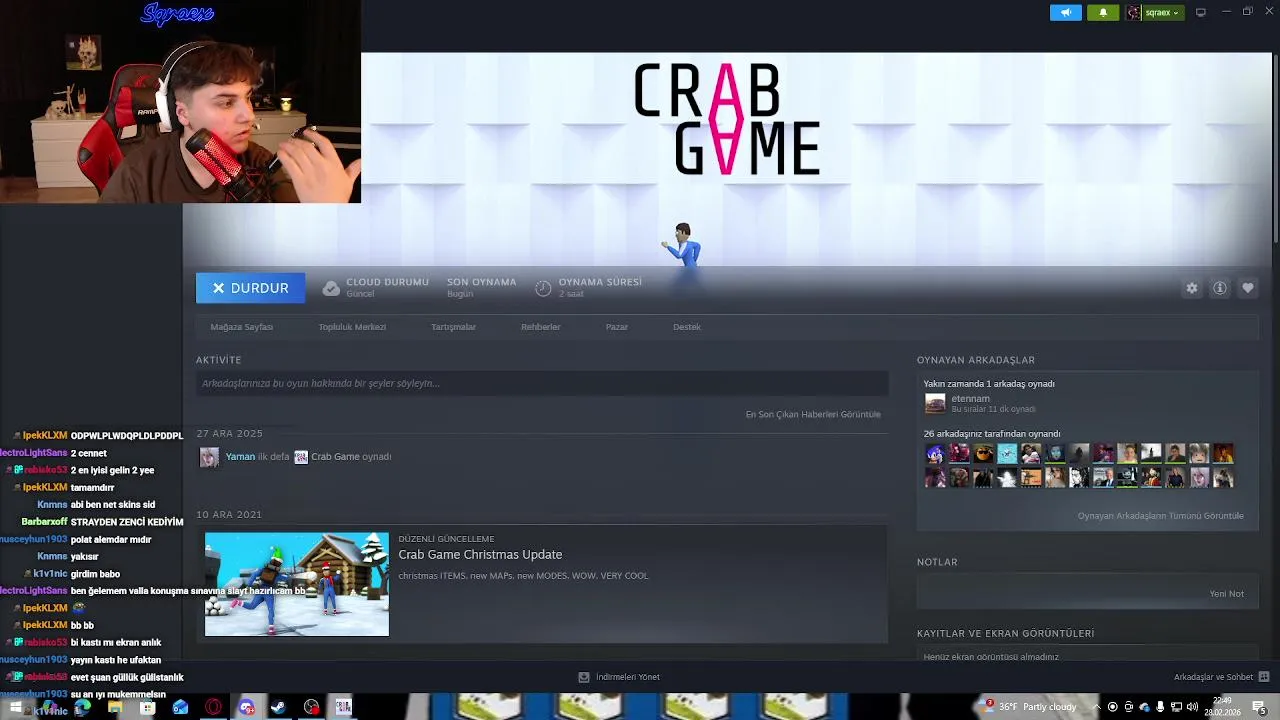
Task: Click AKTİVİTE section heading
Action: click(219, 360)
